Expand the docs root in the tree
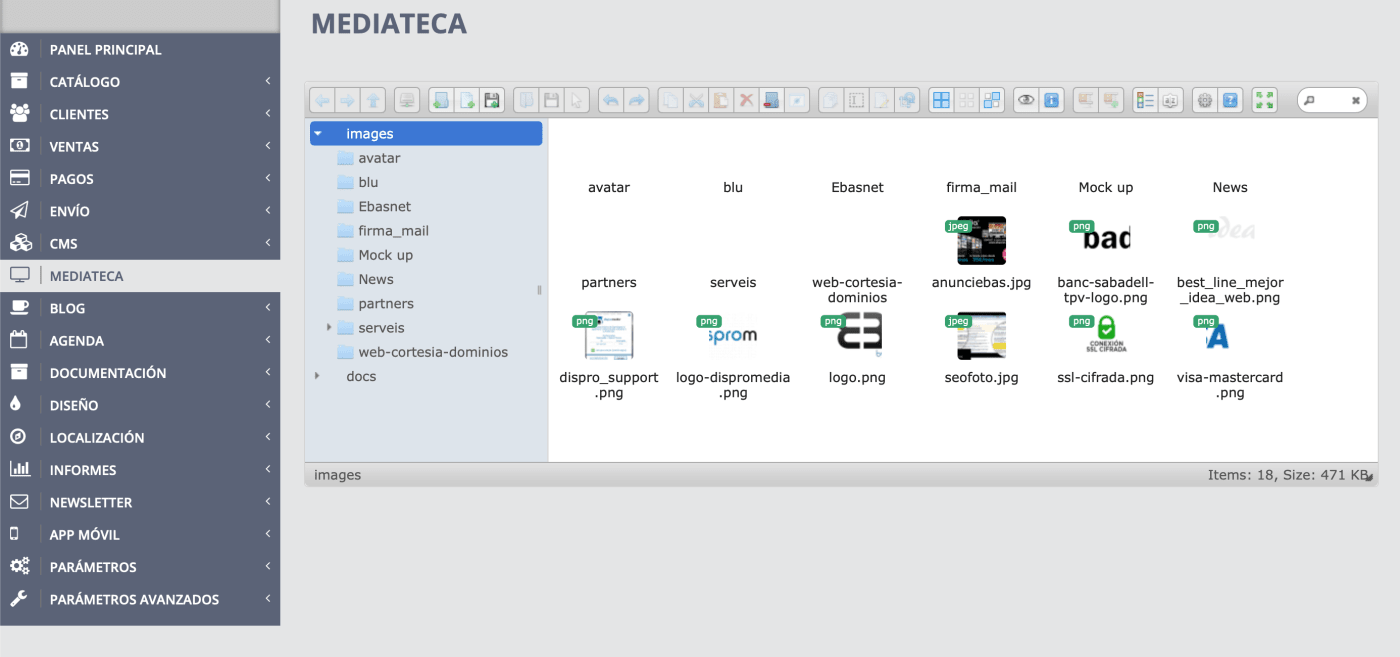This screenshot has width=1400, height=657. click(x=317, y=376)
